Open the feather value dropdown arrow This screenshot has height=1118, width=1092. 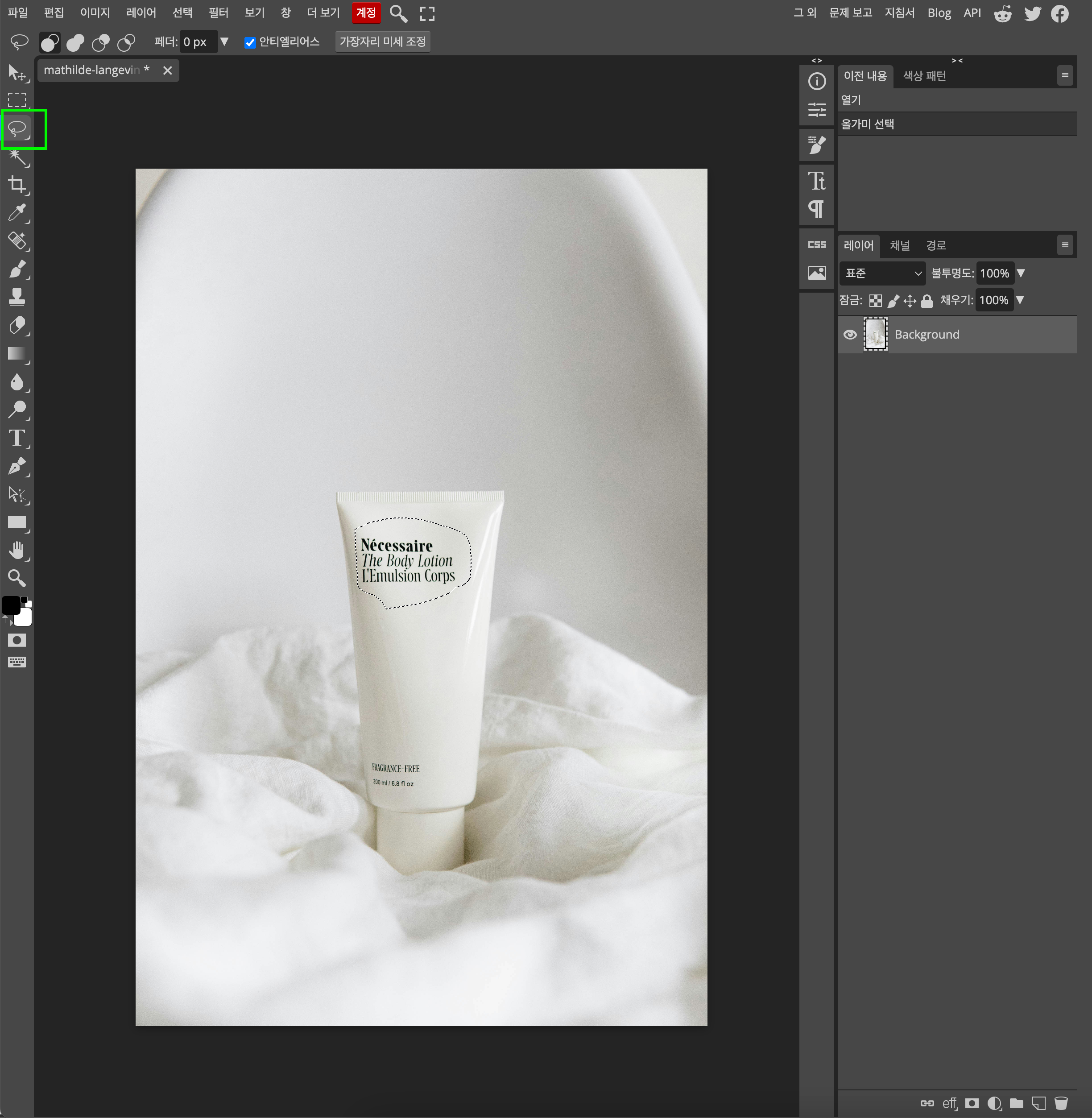[x=224, y=42]
